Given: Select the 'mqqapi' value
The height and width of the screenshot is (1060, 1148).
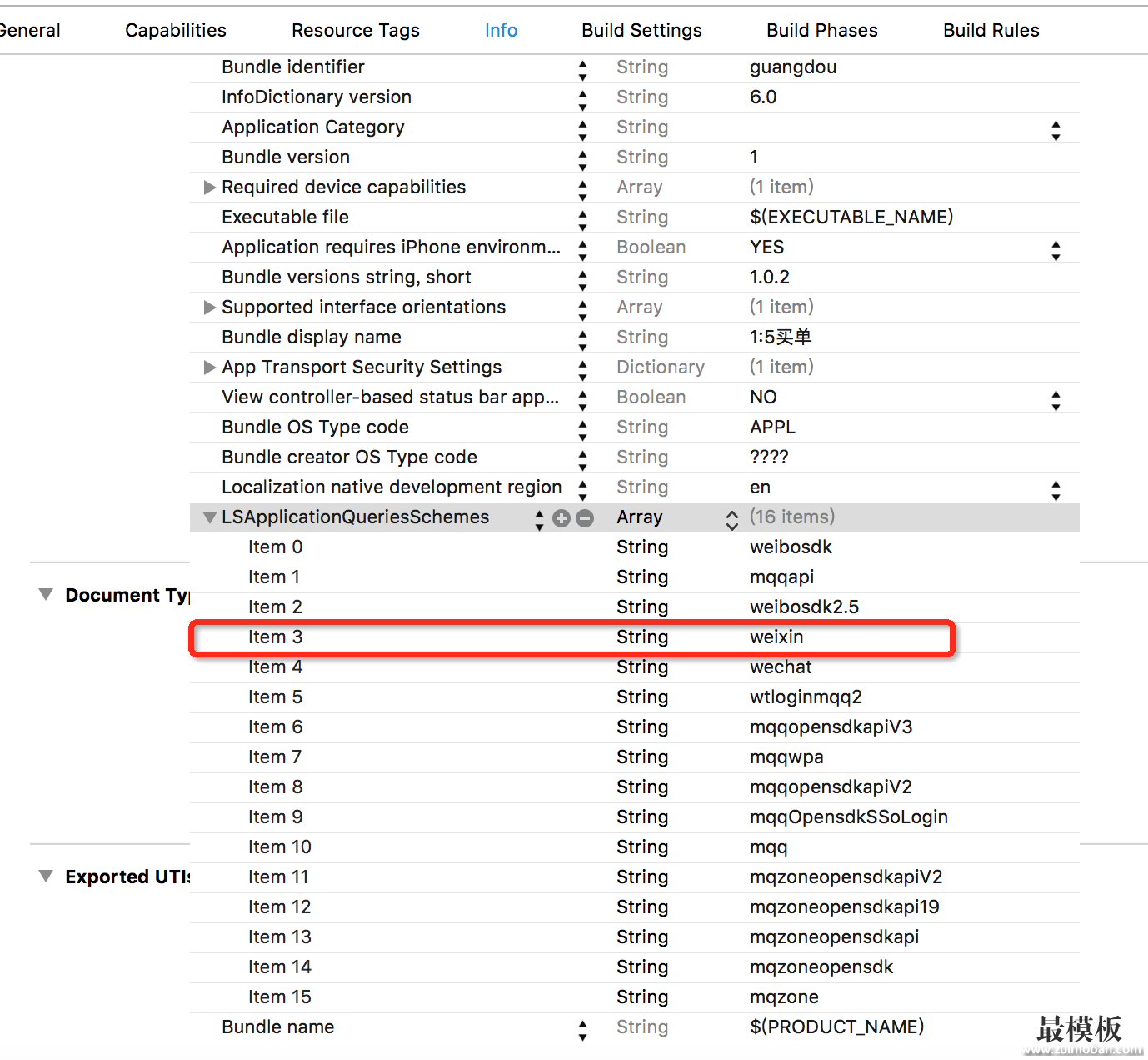Looking at the screenshot, I should coord(781,577).
